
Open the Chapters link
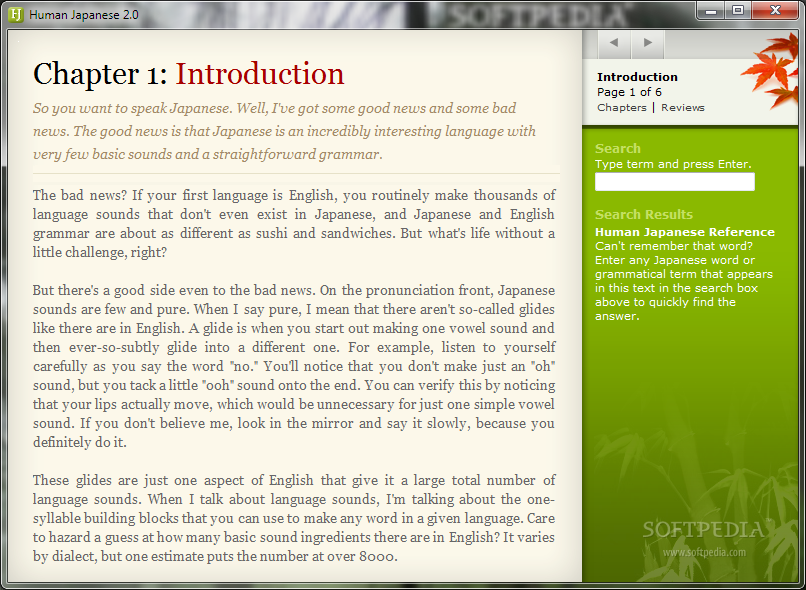(x=621, y=107)
